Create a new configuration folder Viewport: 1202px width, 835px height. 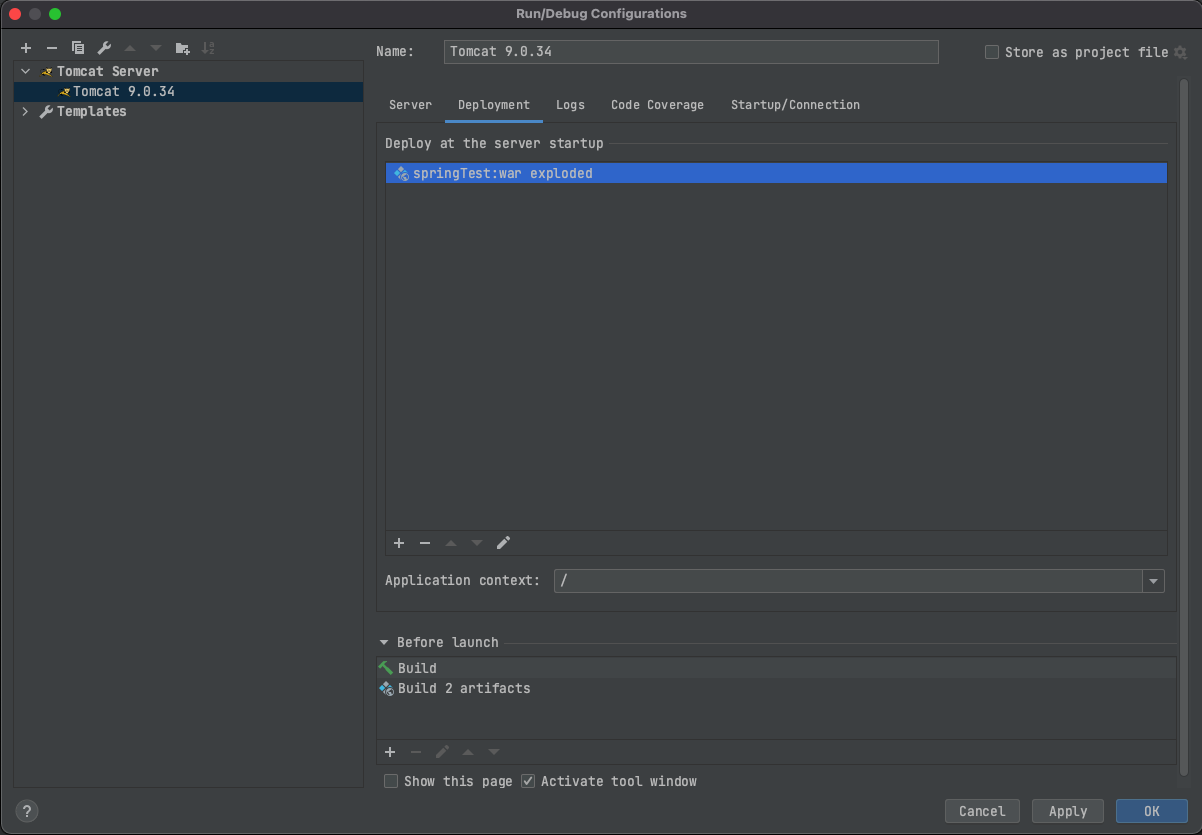click(182, 48)
